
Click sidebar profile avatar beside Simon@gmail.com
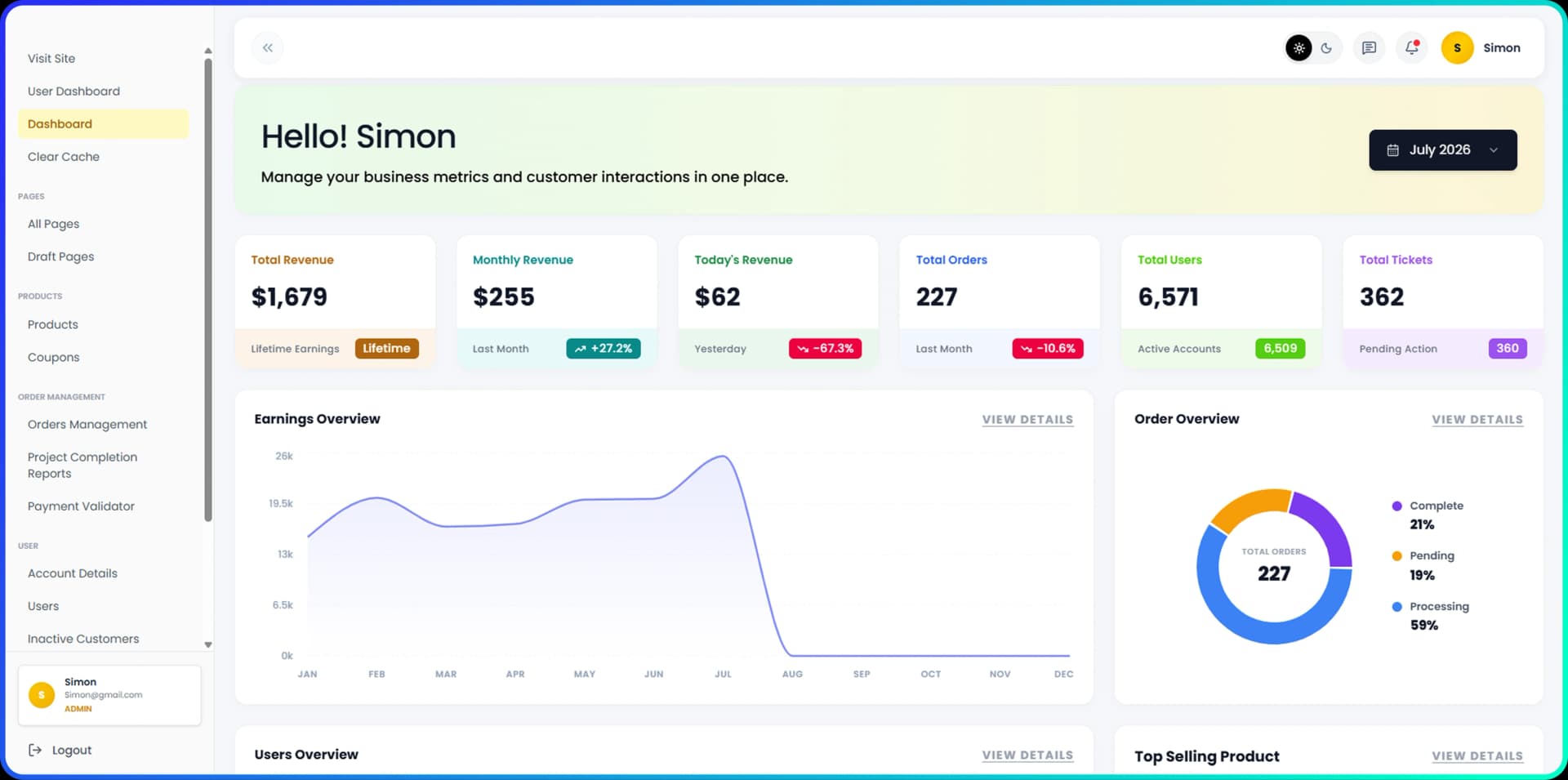click(x=42, y=695)
